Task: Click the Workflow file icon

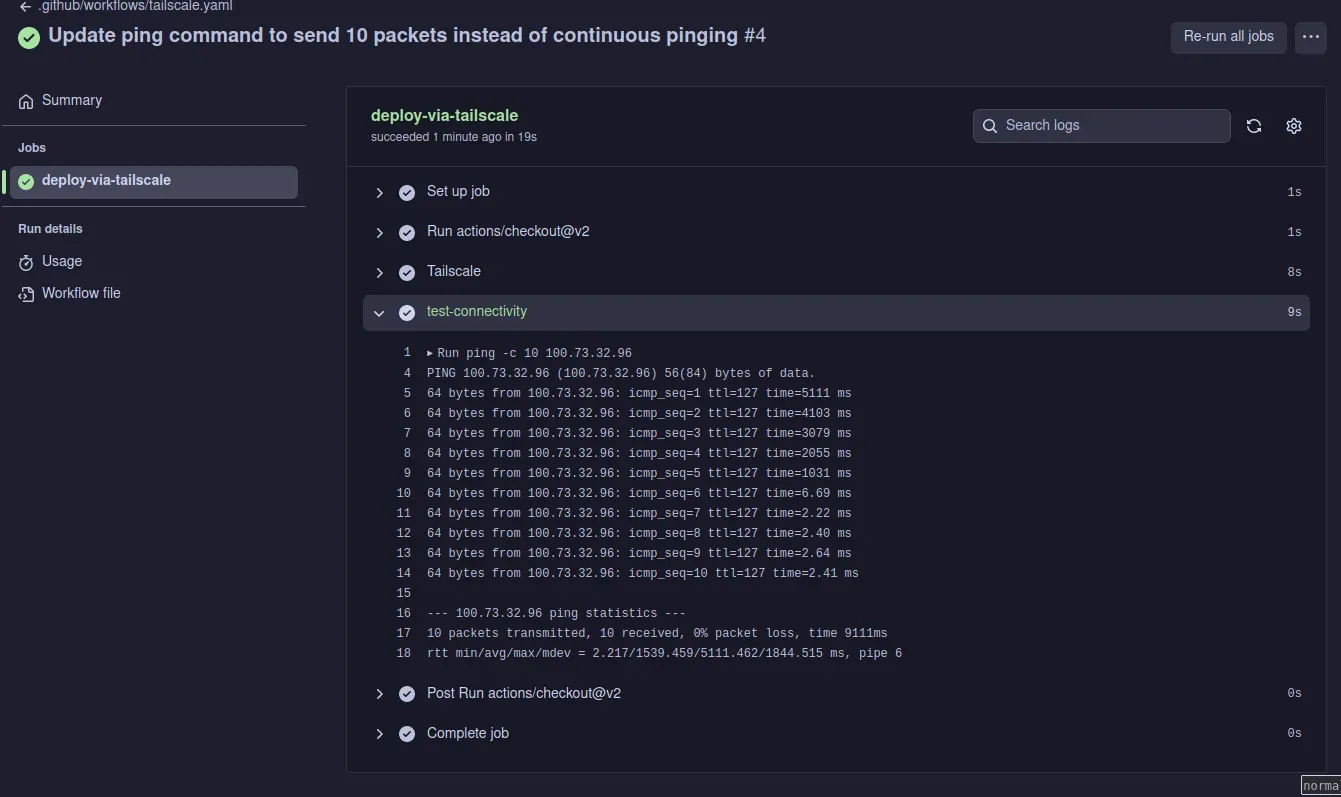Action: [x=26, y=294]
